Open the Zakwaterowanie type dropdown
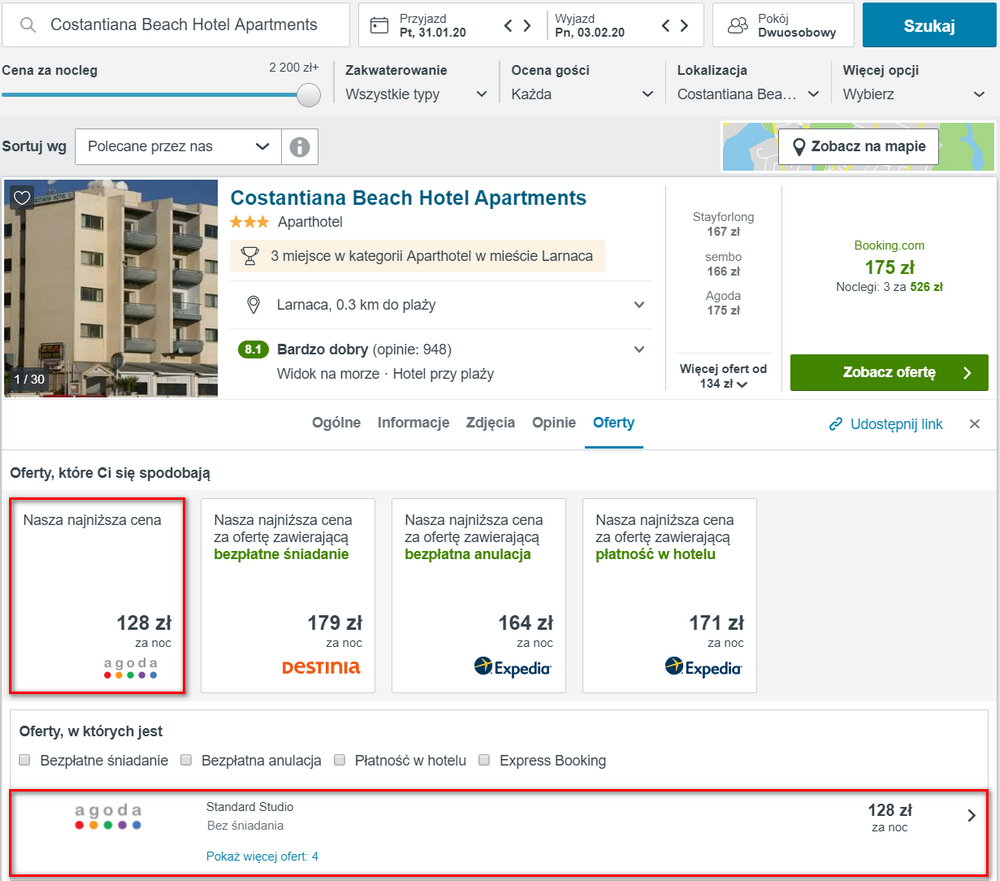Viewport: 1000px width, 881px height. (416, 94)
